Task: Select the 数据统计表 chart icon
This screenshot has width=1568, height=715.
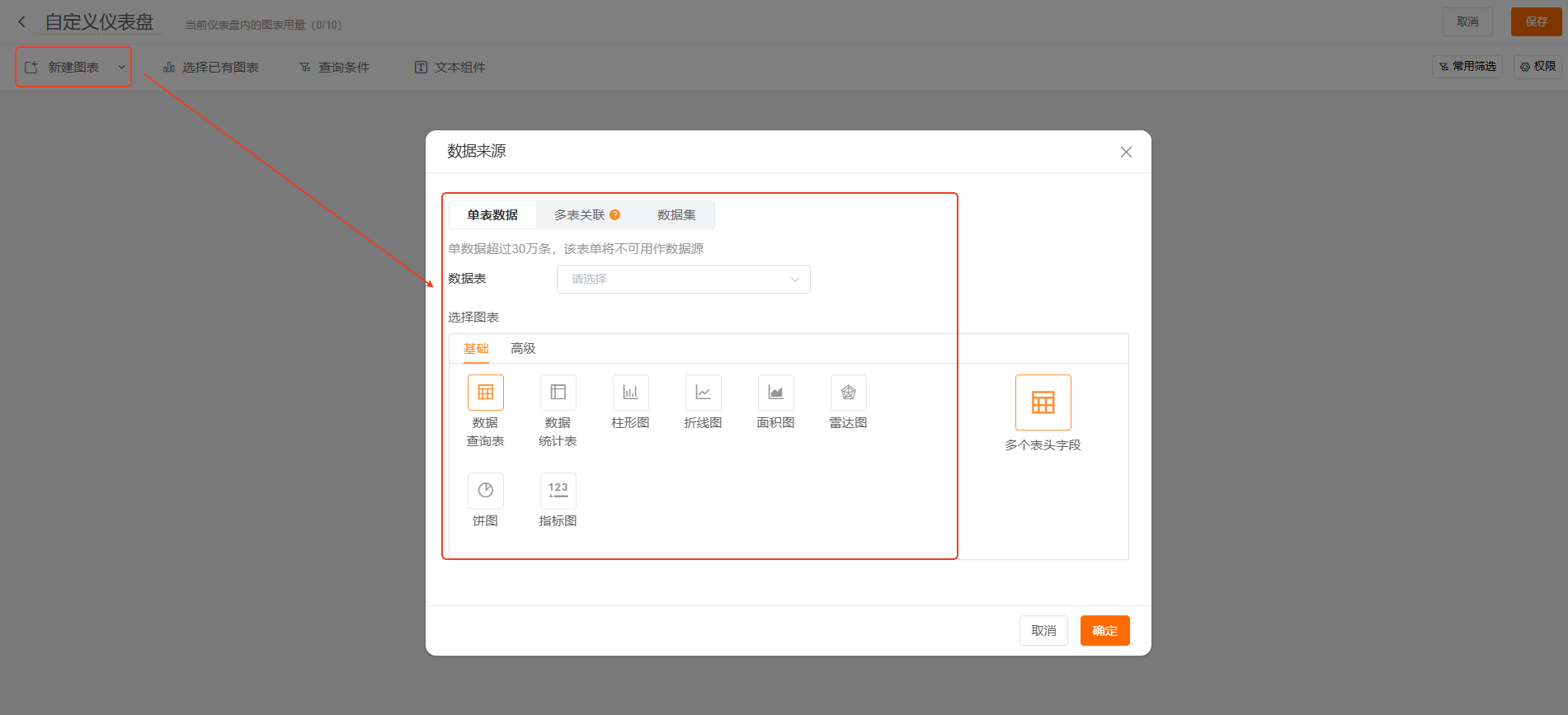Action: pos(558,393)
